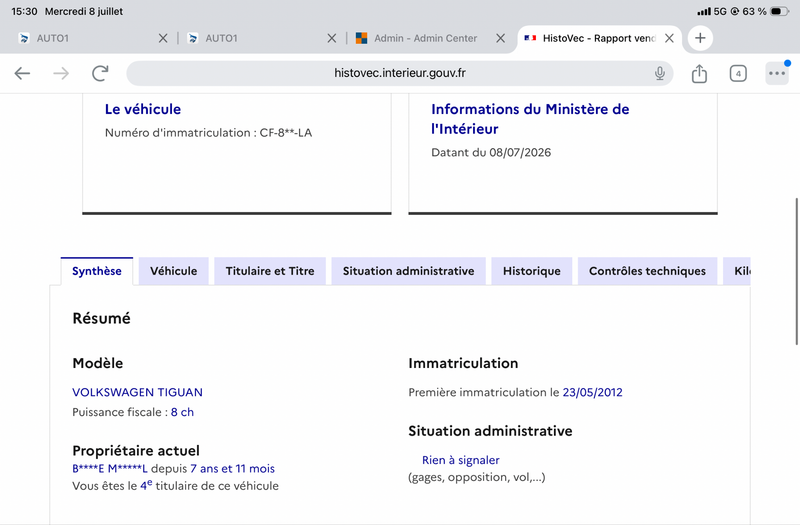Open the partially visible Kilométrage tab
The height and width of the screenshot is (525, 800).
(x=737, y=271)
